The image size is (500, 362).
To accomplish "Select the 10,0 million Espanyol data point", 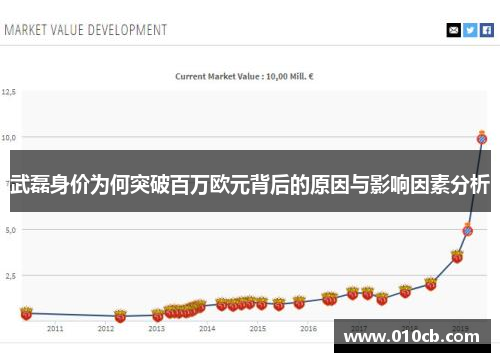I will pyautogui.click(x=482, y=138).
